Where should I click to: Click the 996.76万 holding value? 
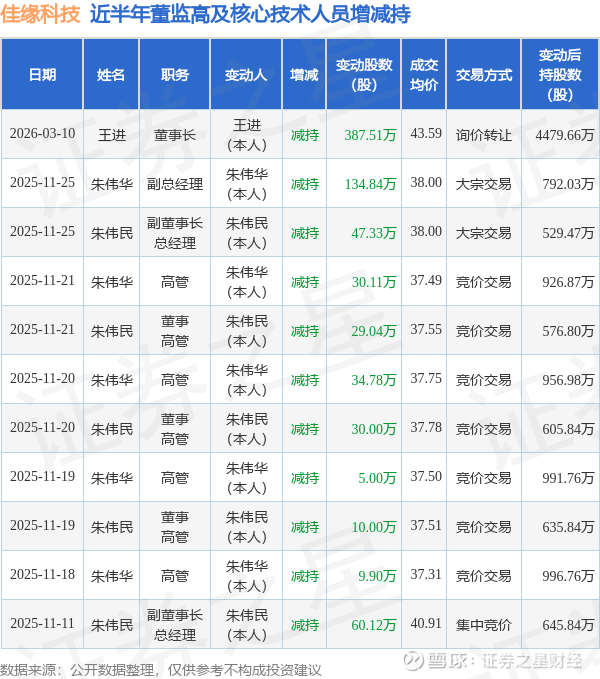pyautogui.click(x=568, y=576)
